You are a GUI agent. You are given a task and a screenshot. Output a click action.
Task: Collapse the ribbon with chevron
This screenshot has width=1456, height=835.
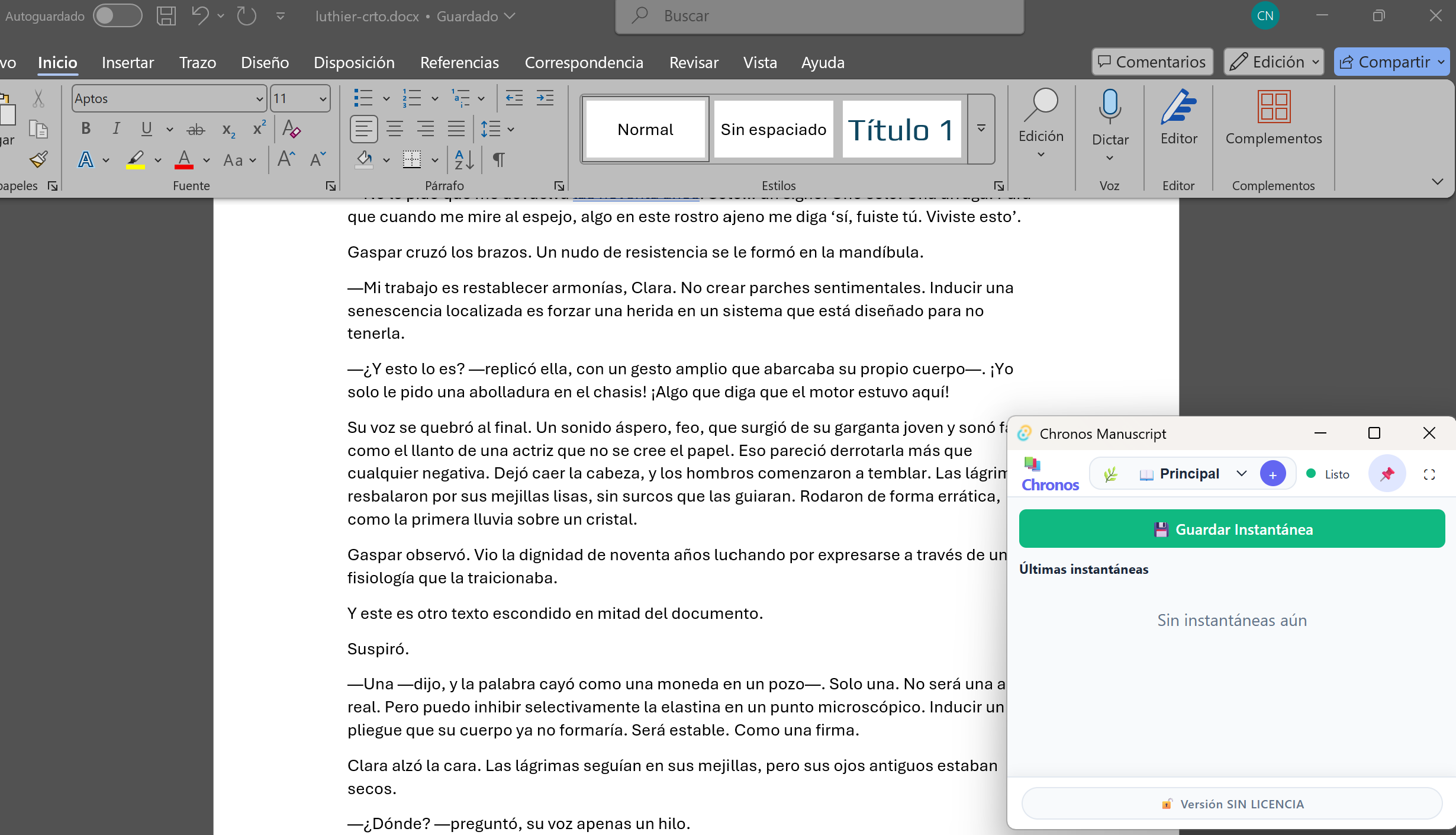1437,181
